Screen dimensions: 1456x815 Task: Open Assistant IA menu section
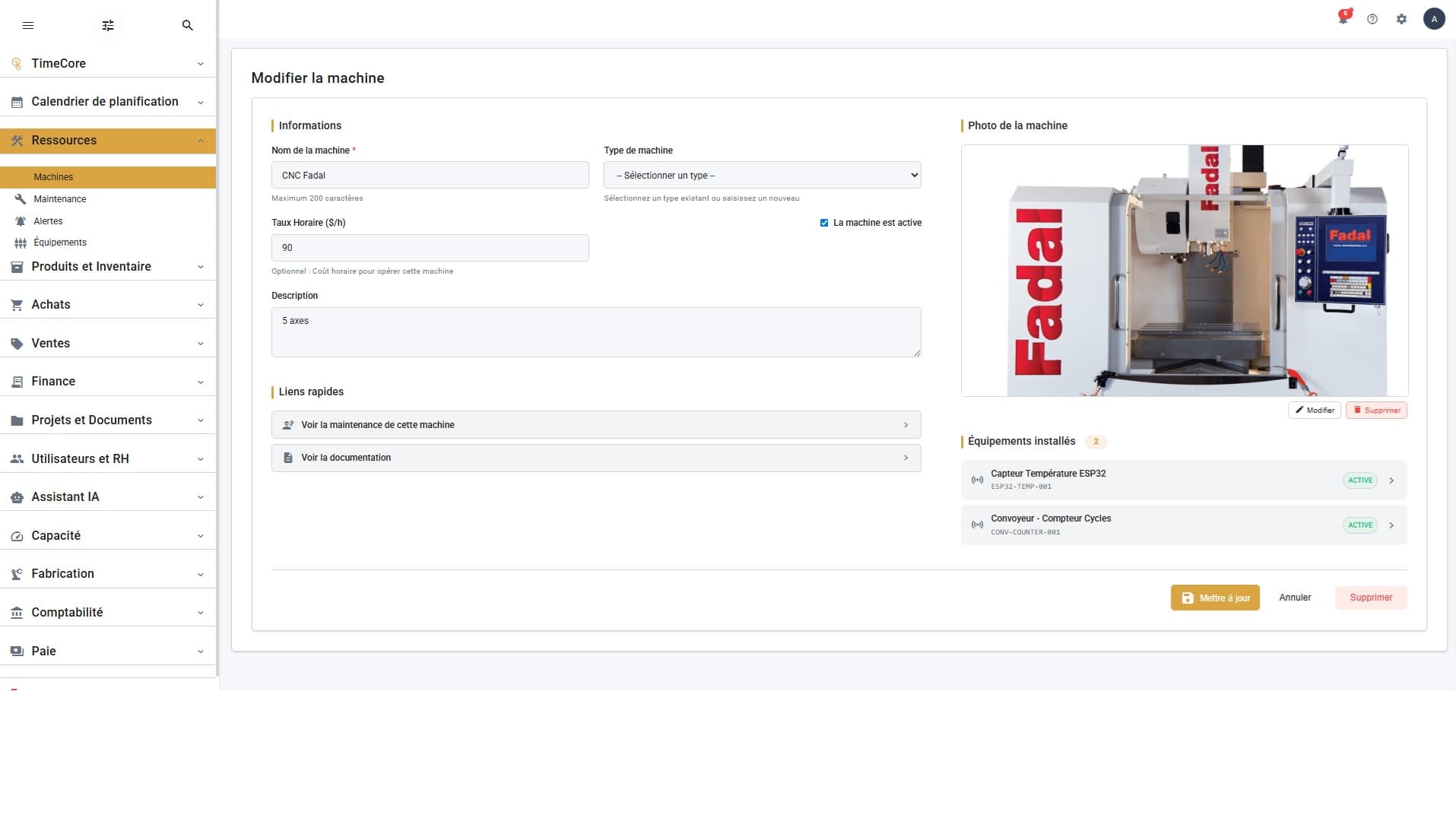[x=108, y=497]
